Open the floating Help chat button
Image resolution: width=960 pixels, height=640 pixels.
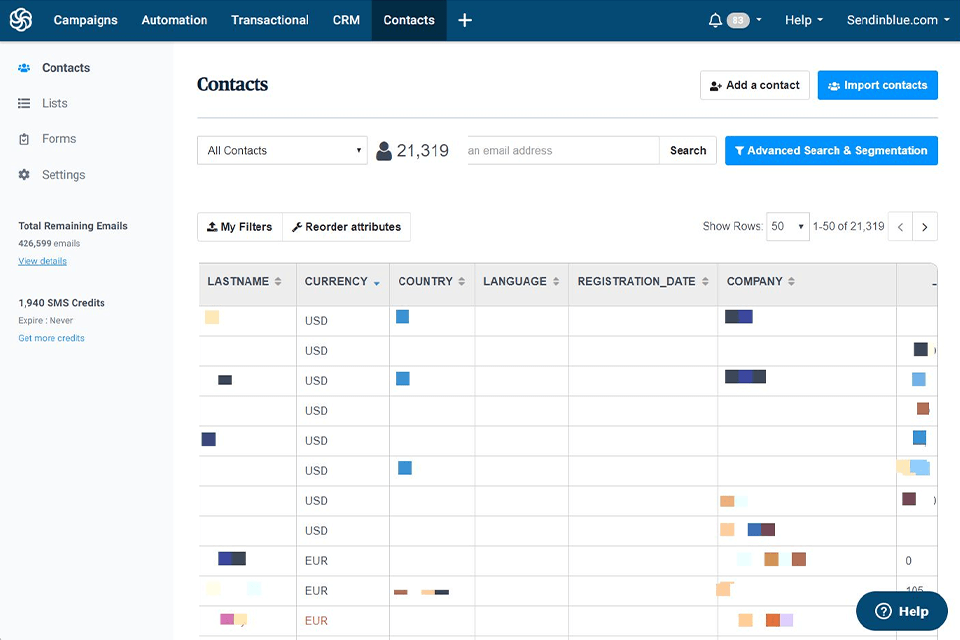point(902,611)
